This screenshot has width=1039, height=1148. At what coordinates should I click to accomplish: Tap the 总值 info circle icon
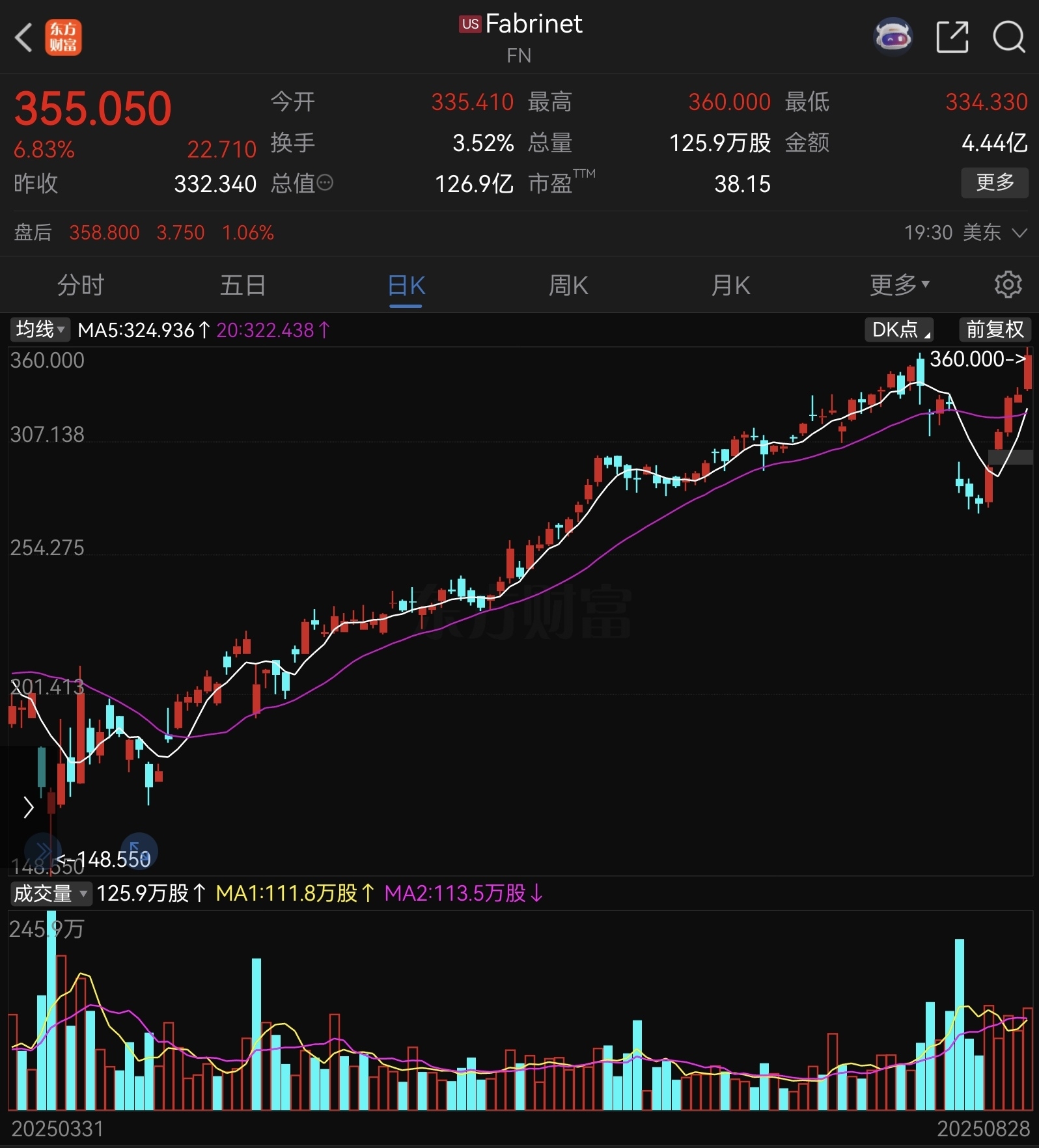(325, 183)
